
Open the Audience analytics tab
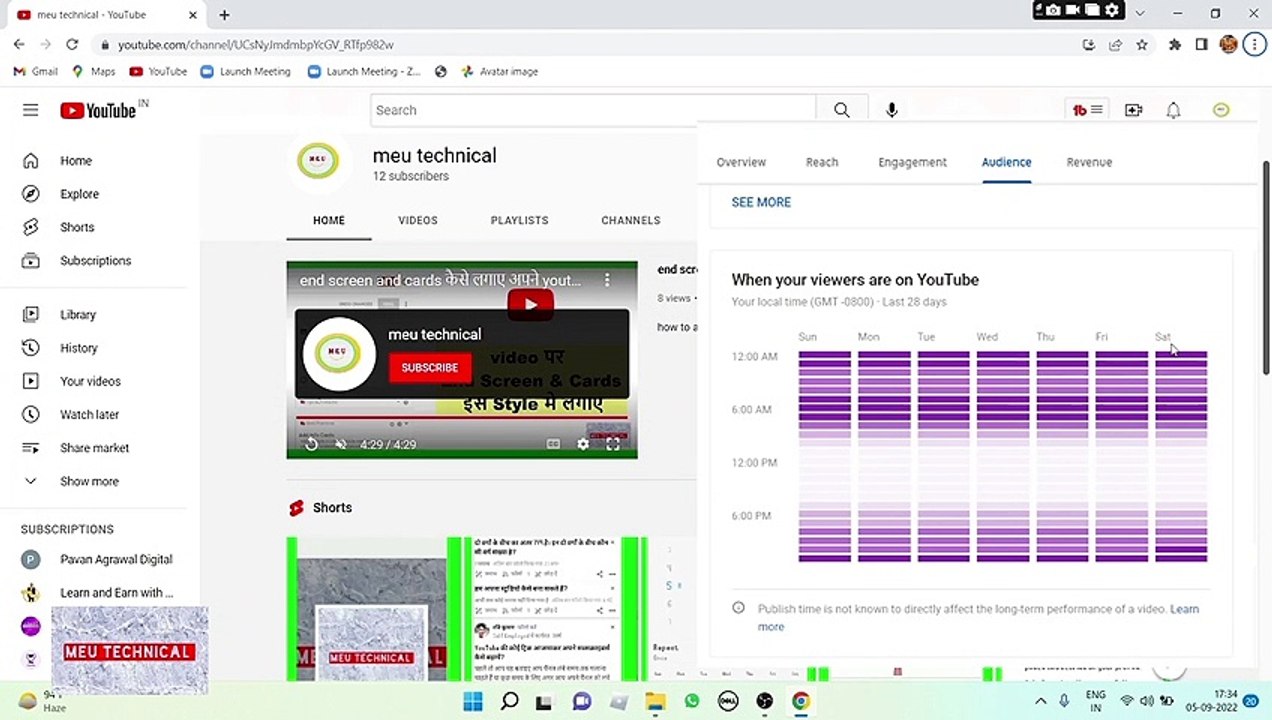pyautogui.click(x=1006, y=162)
